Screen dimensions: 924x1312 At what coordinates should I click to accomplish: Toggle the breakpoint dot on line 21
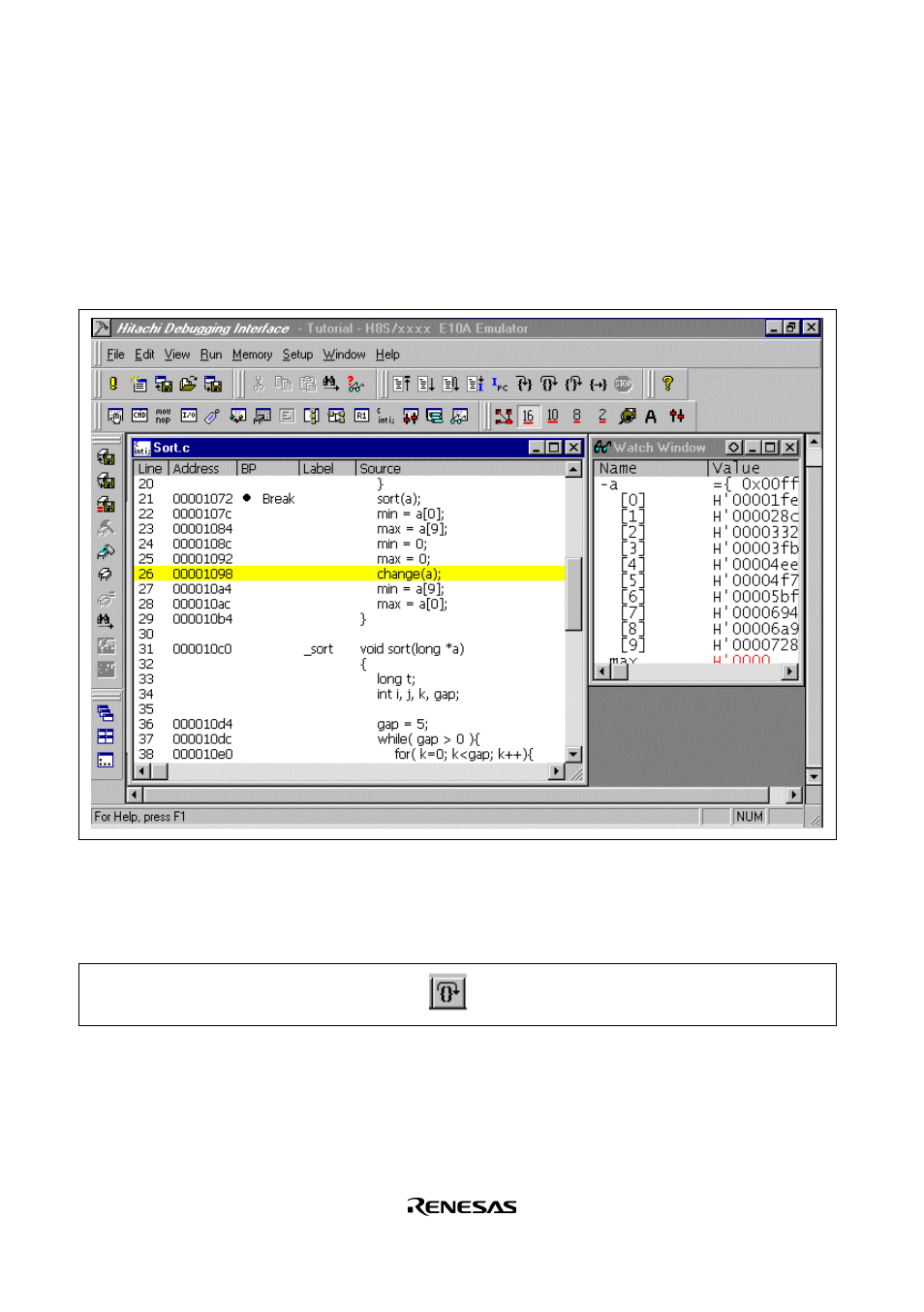click(247, 498)
